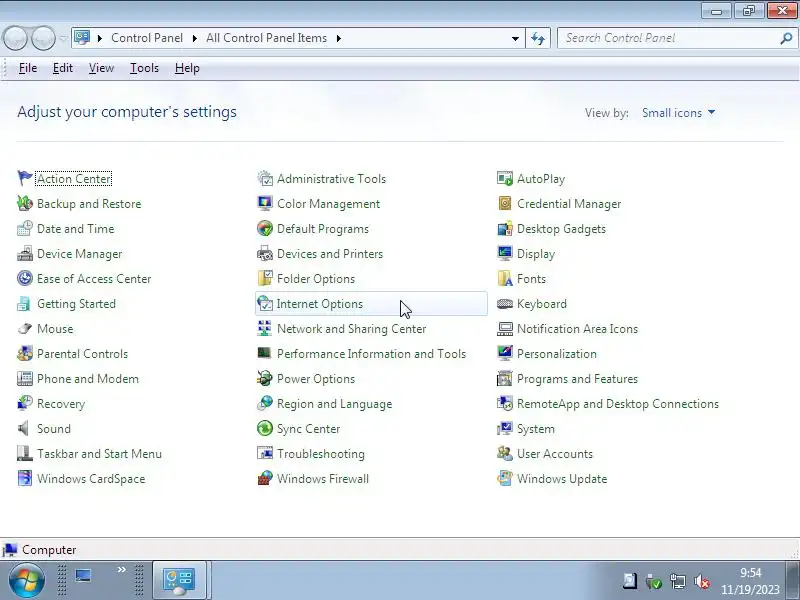The width and height of the screenshot is (800, 600).
Task: Click the Windows CardSpace icon
Action: [x=24, y=479]
